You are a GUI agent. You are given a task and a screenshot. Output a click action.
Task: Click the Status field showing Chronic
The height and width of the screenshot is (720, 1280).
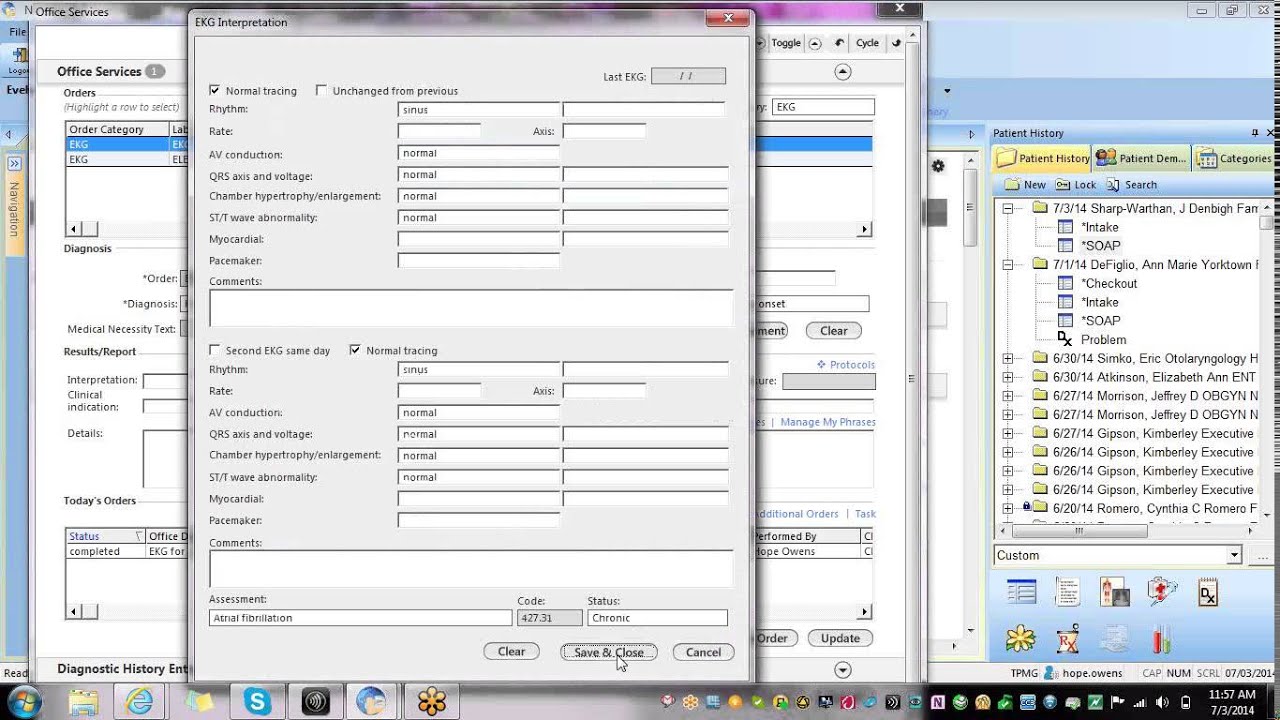pyautogui.click(x=657, y=618)
